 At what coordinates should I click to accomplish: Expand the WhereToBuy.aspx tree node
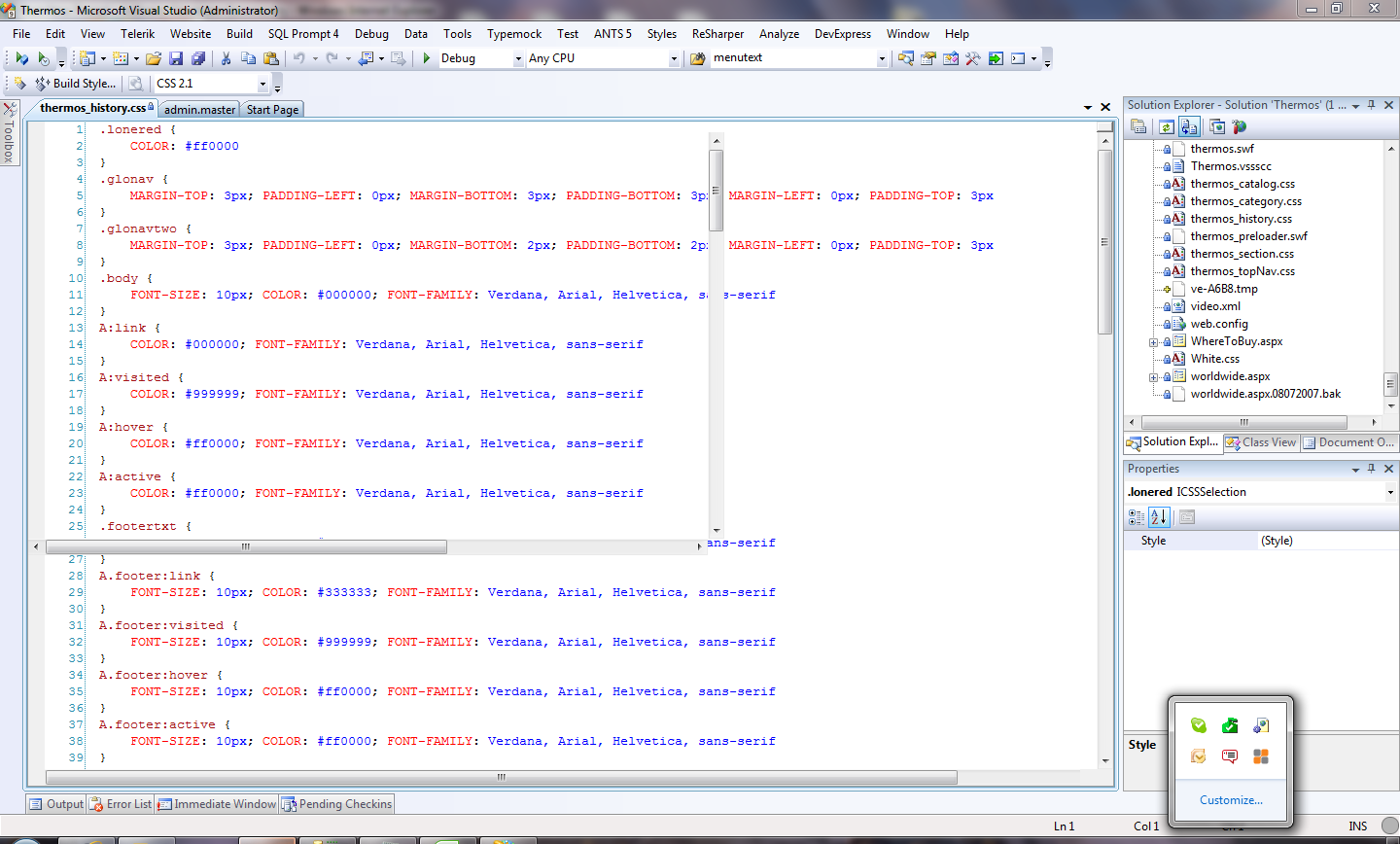click(x=1153, y=342)
